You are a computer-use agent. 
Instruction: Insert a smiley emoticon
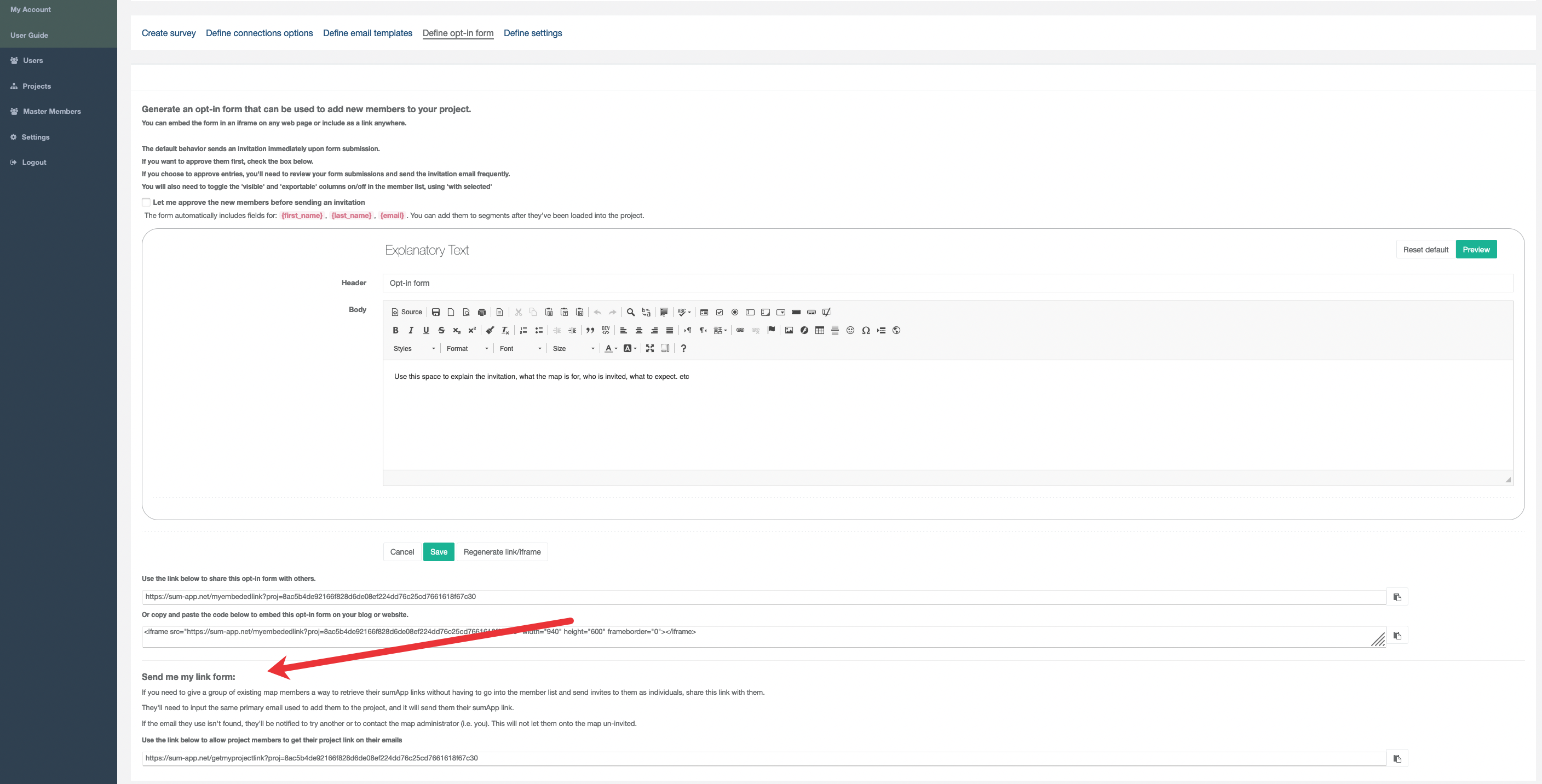(850, 330)
